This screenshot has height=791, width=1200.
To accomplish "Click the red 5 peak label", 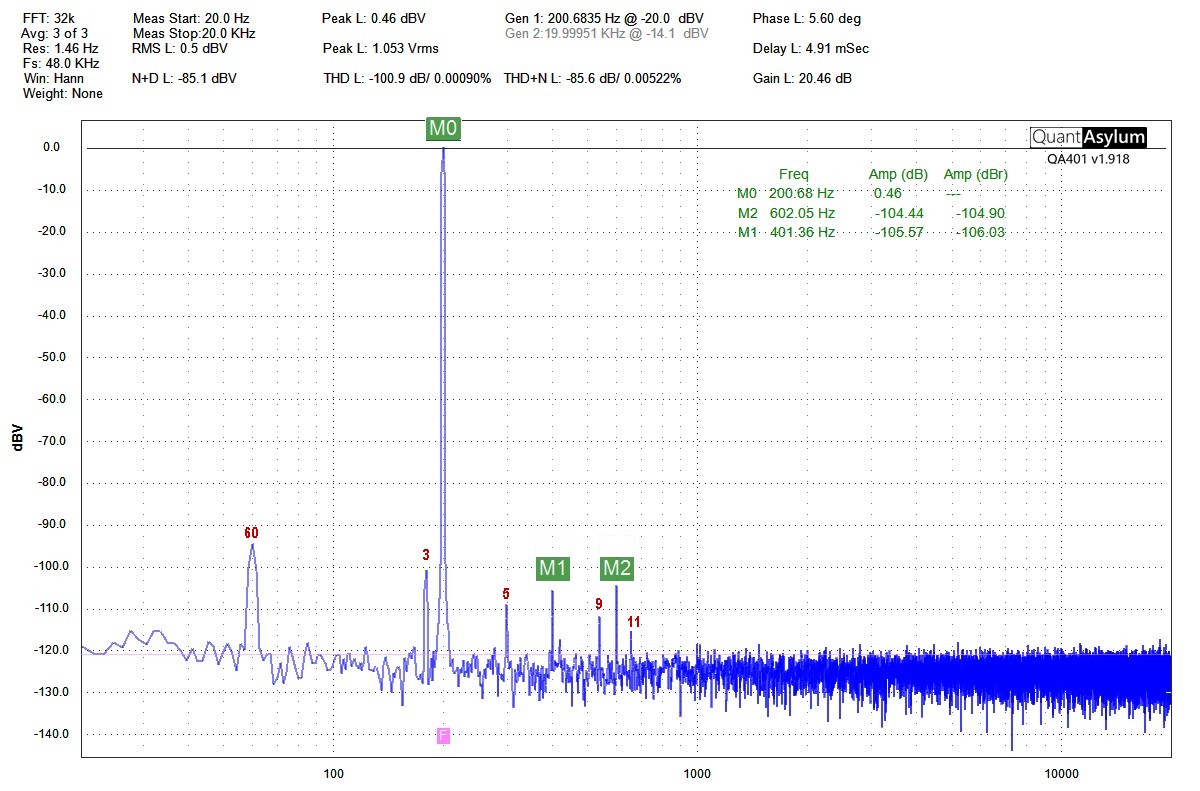I will (506, 595).
